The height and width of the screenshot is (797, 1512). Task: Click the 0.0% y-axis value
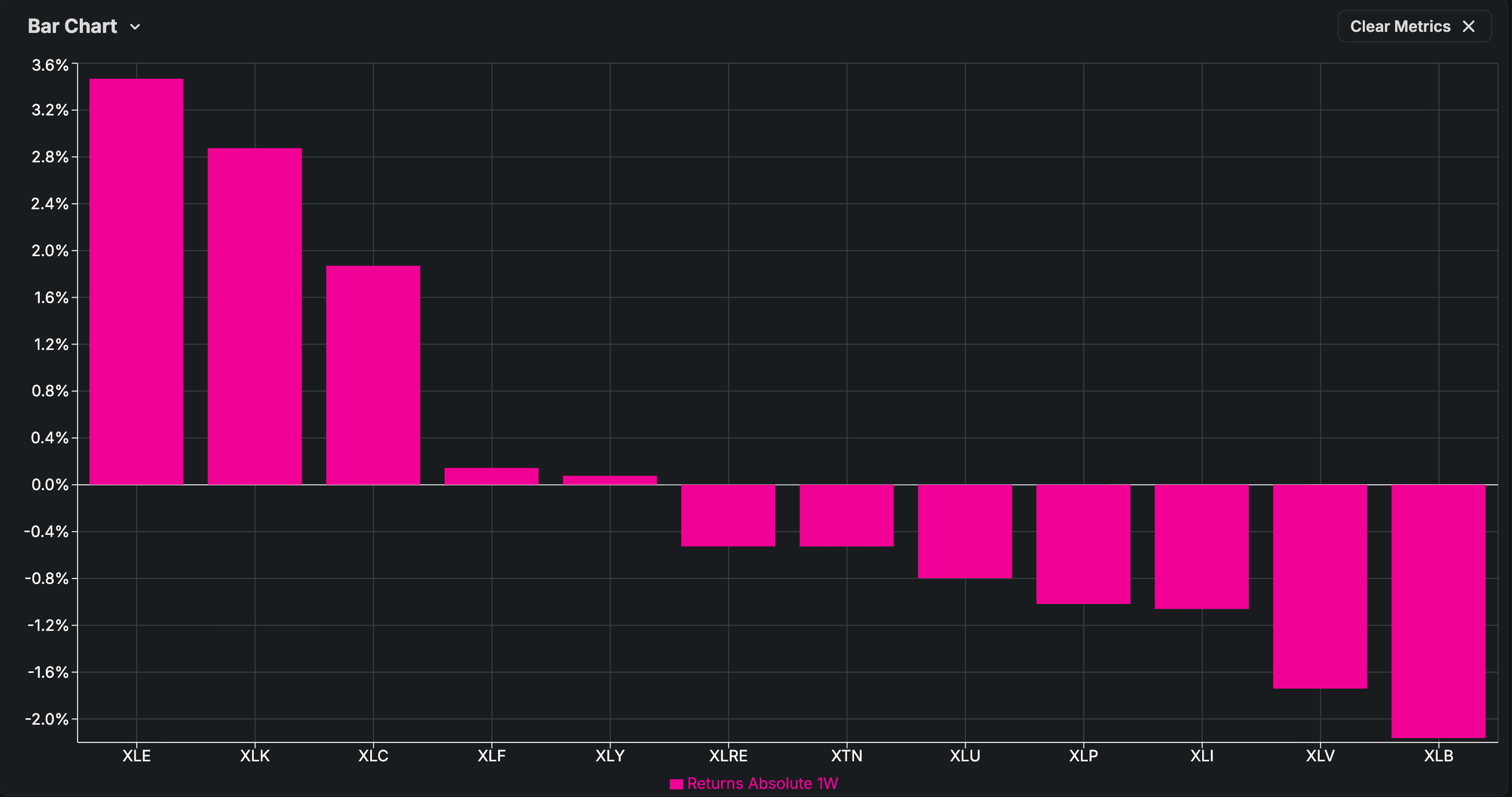click(x=50, y=485)
